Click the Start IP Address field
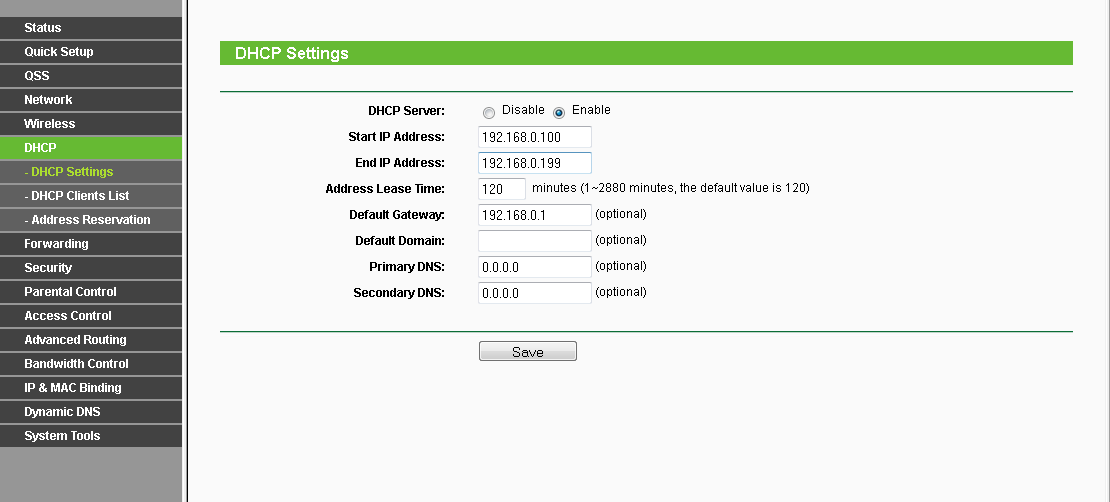The width and height of the screenshot is (1110, 502). (x=535, y=137)
